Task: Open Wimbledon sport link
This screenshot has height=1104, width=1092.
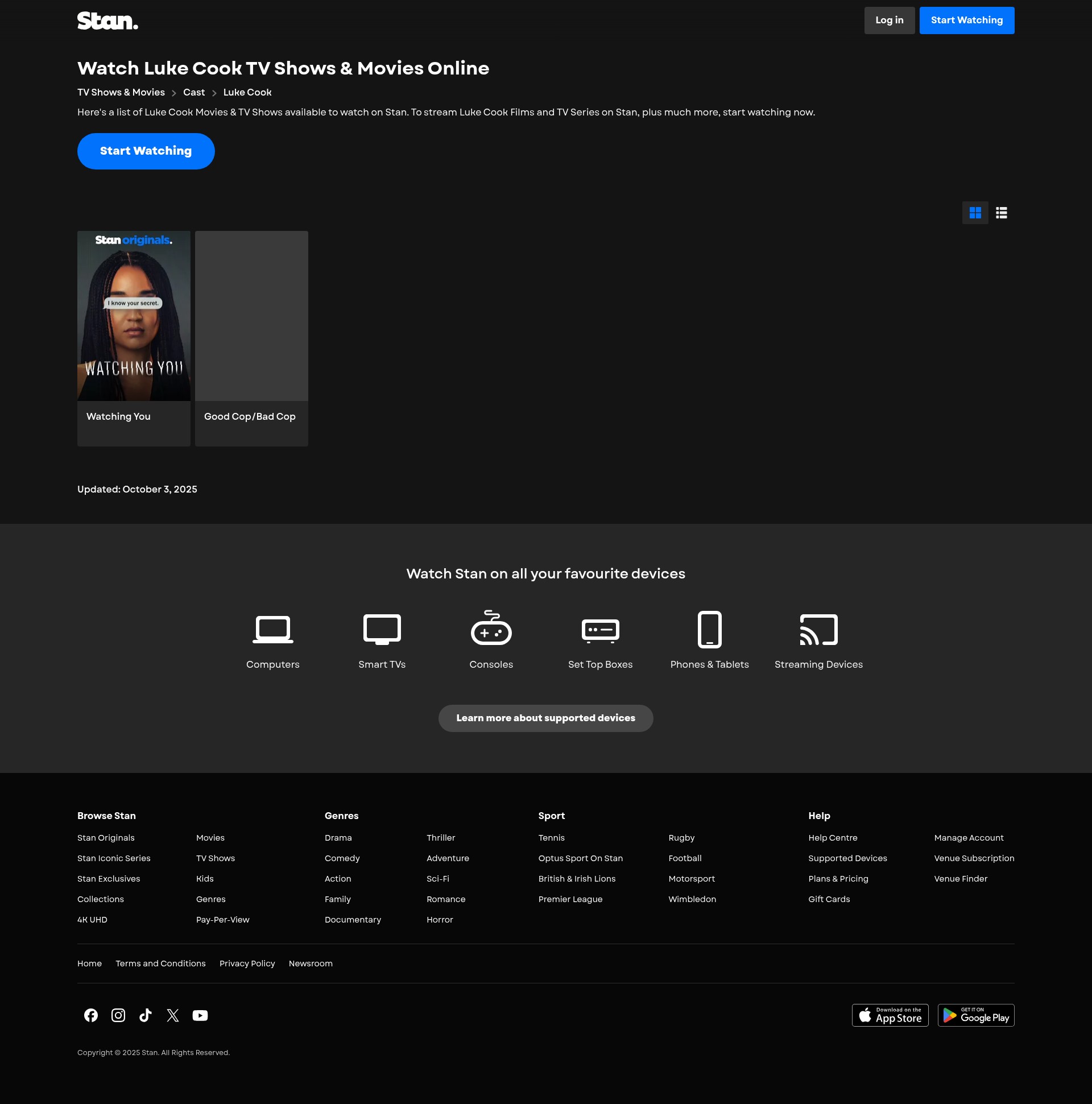Action: [692, 899]
